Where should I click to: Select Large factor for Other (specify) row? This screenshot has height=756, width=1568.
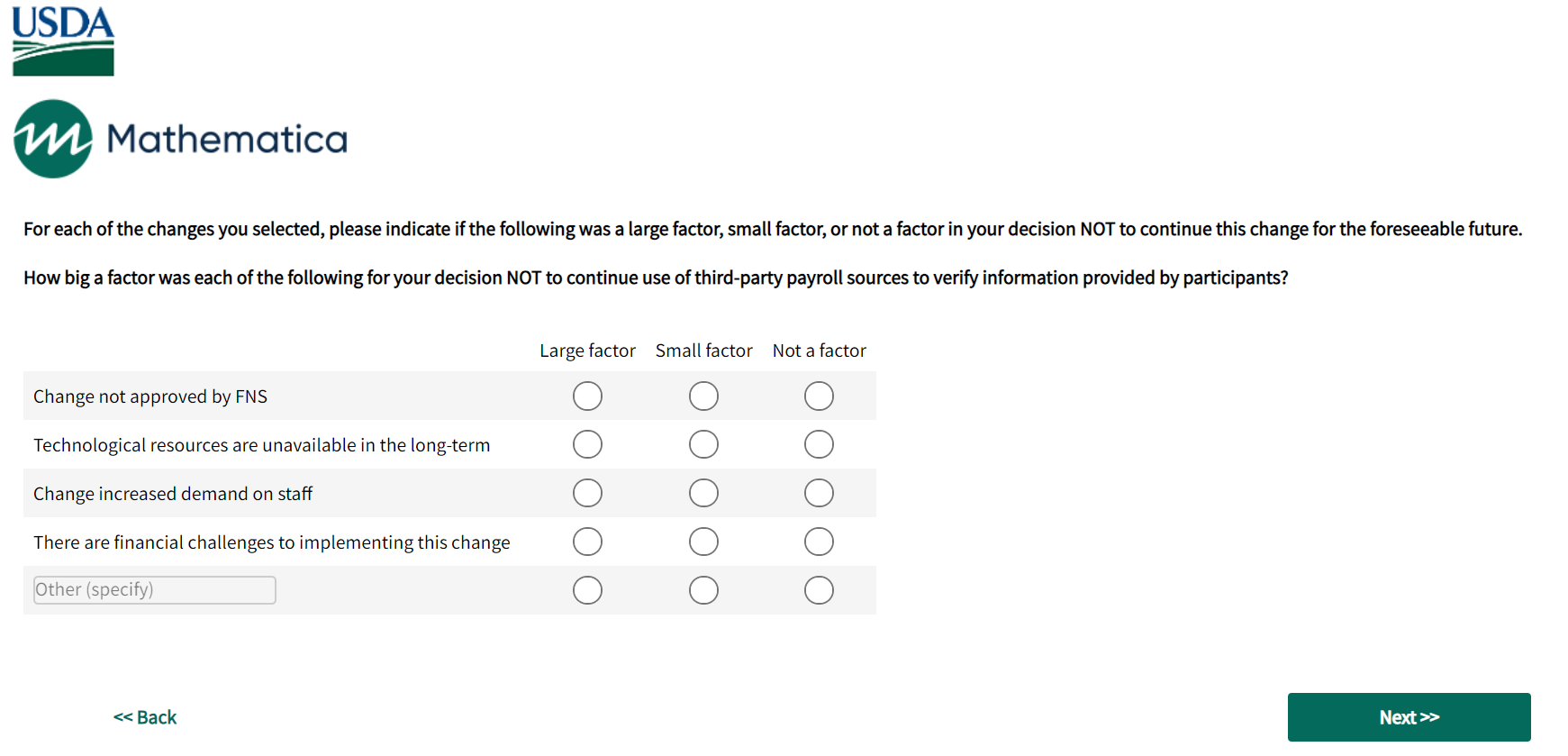[587, 590]
